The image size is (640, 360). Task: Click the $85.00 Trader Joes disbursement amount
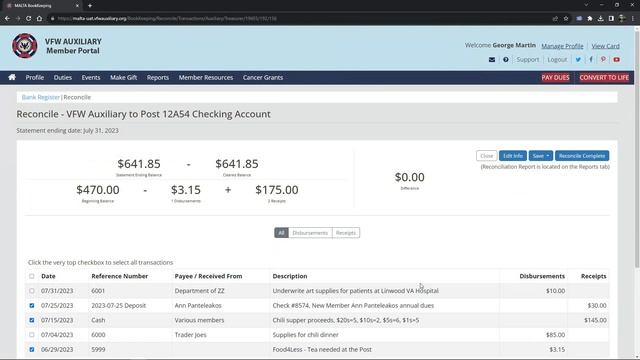pyautogui.click(x=556, y=335)
